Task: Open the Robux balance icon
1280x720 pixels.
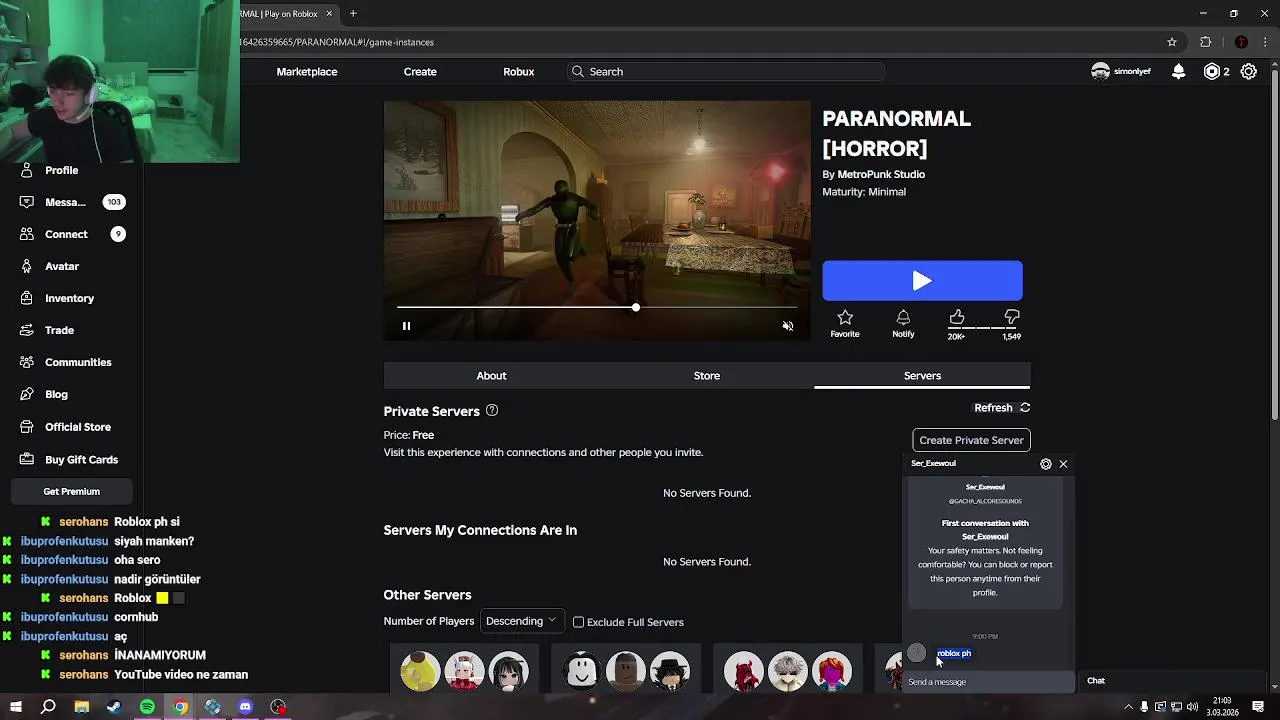Action: click(x=1212, y=71)
